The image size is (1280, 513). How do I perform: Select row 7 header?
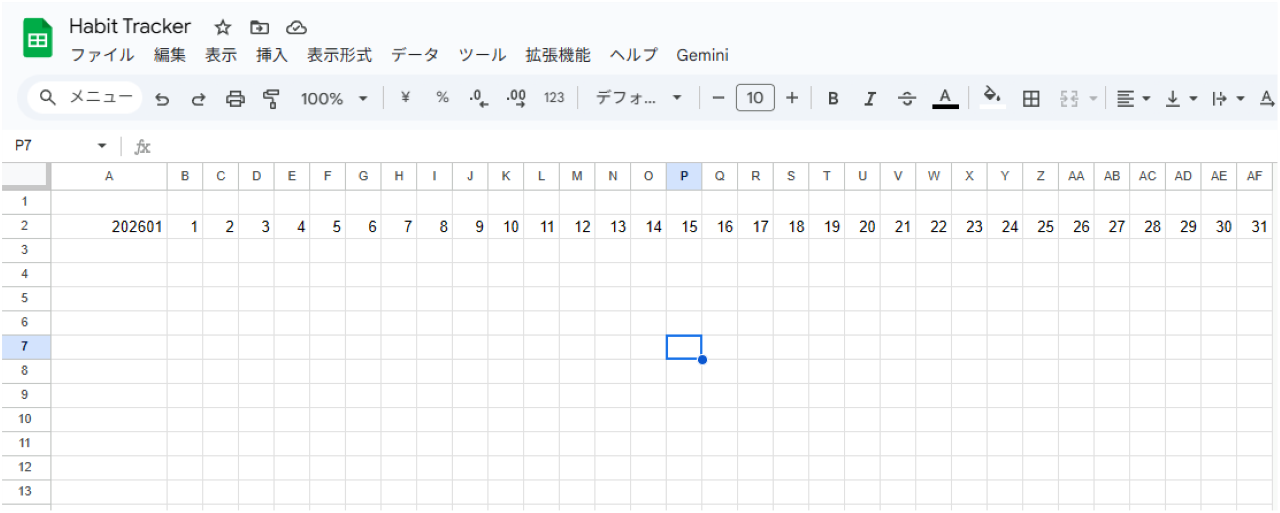click(x=25, y=347)
